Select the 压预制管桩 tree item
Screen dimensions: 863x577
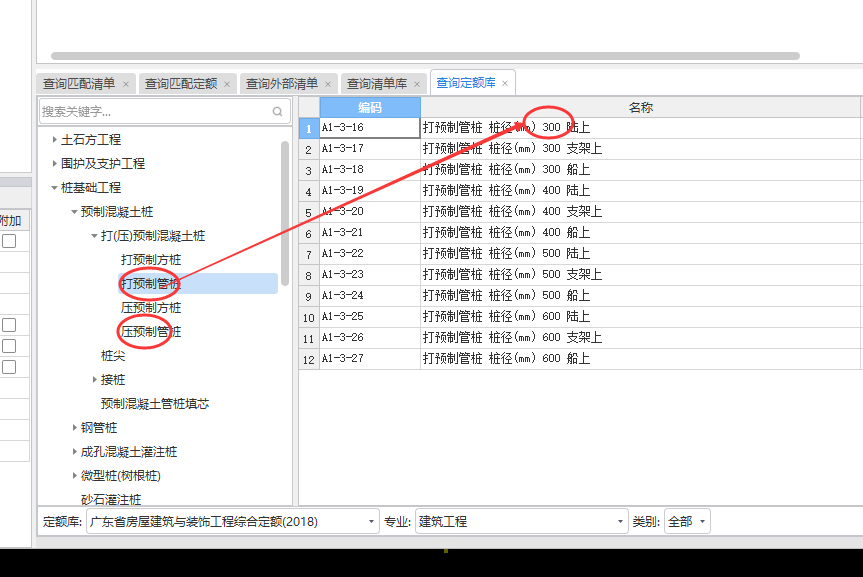coord(151,332)
